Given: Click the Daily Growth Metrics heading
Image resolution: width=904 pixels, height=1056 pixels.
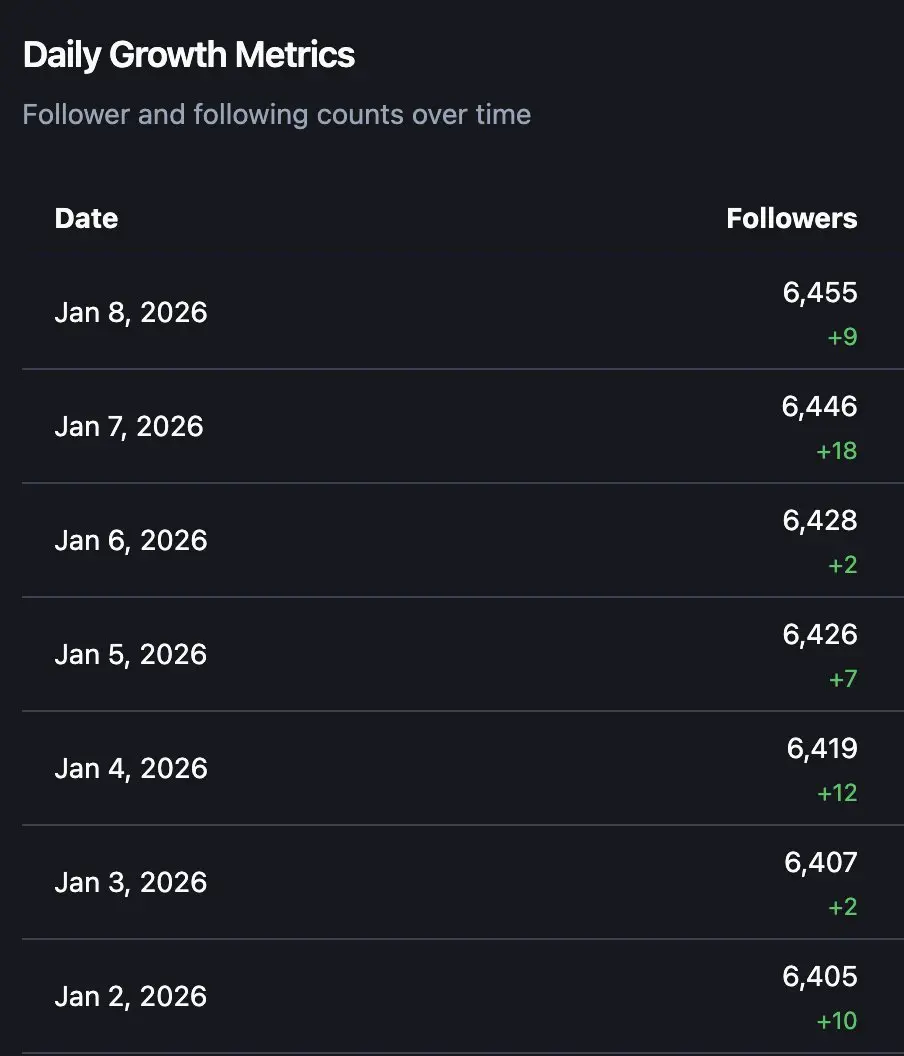Looking at the screenshot, I should tap(188, 55).
